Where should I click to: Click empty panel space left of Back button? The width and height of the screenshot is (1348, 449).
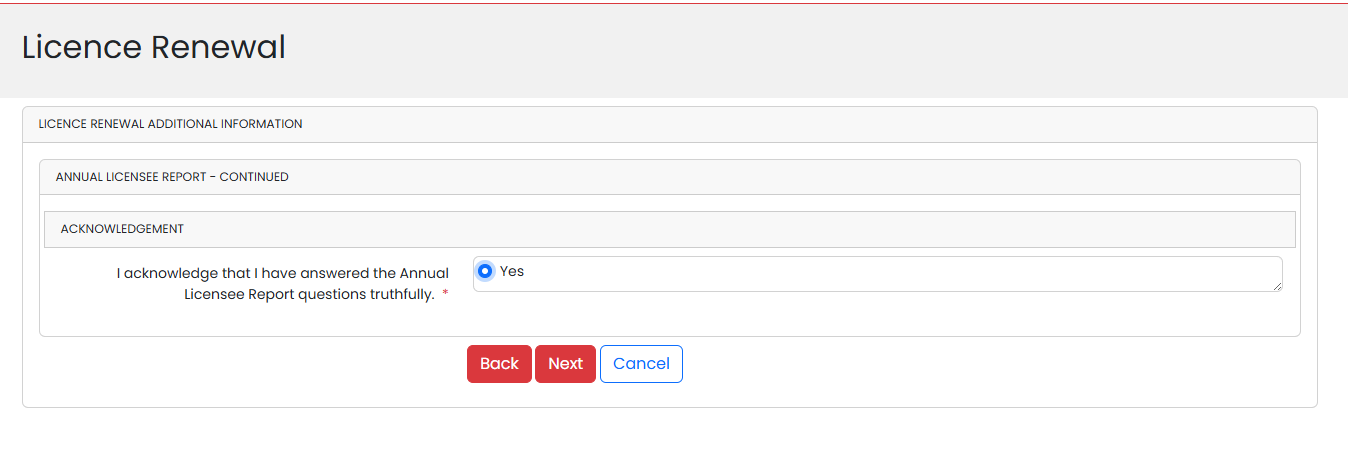250,366
